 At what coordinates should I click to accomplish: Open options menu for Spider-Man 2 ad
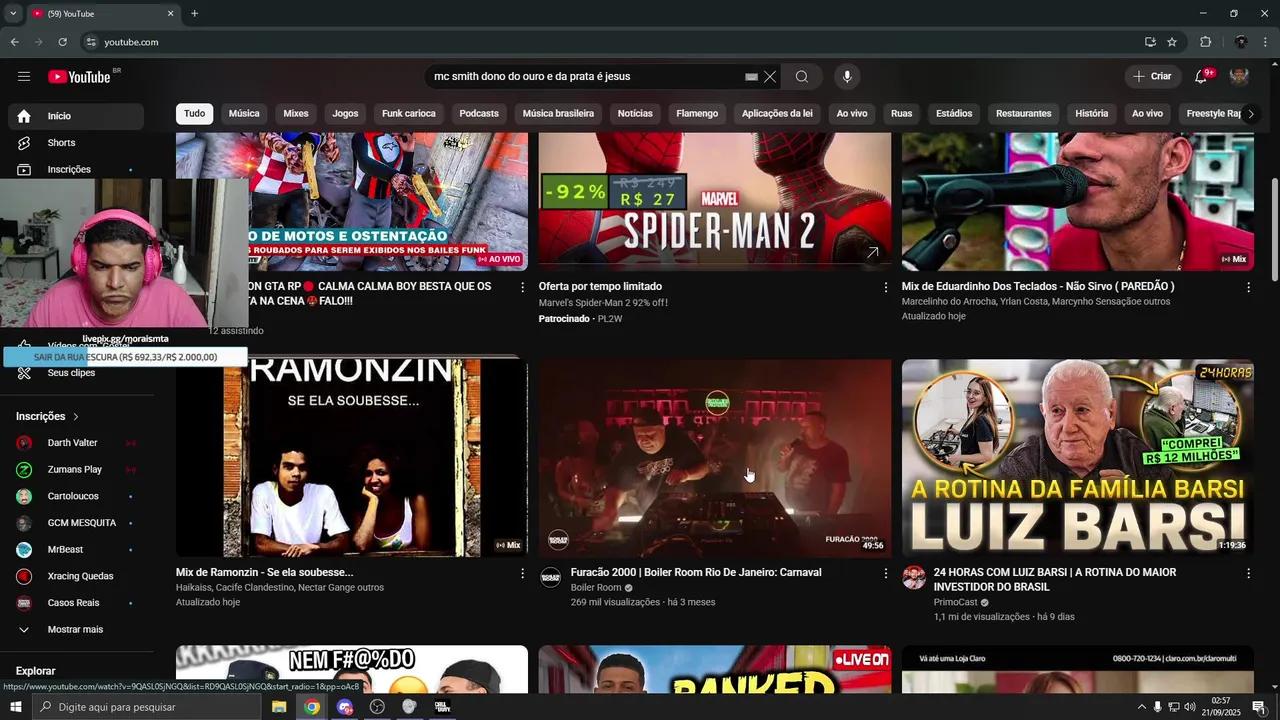point(885,287)
